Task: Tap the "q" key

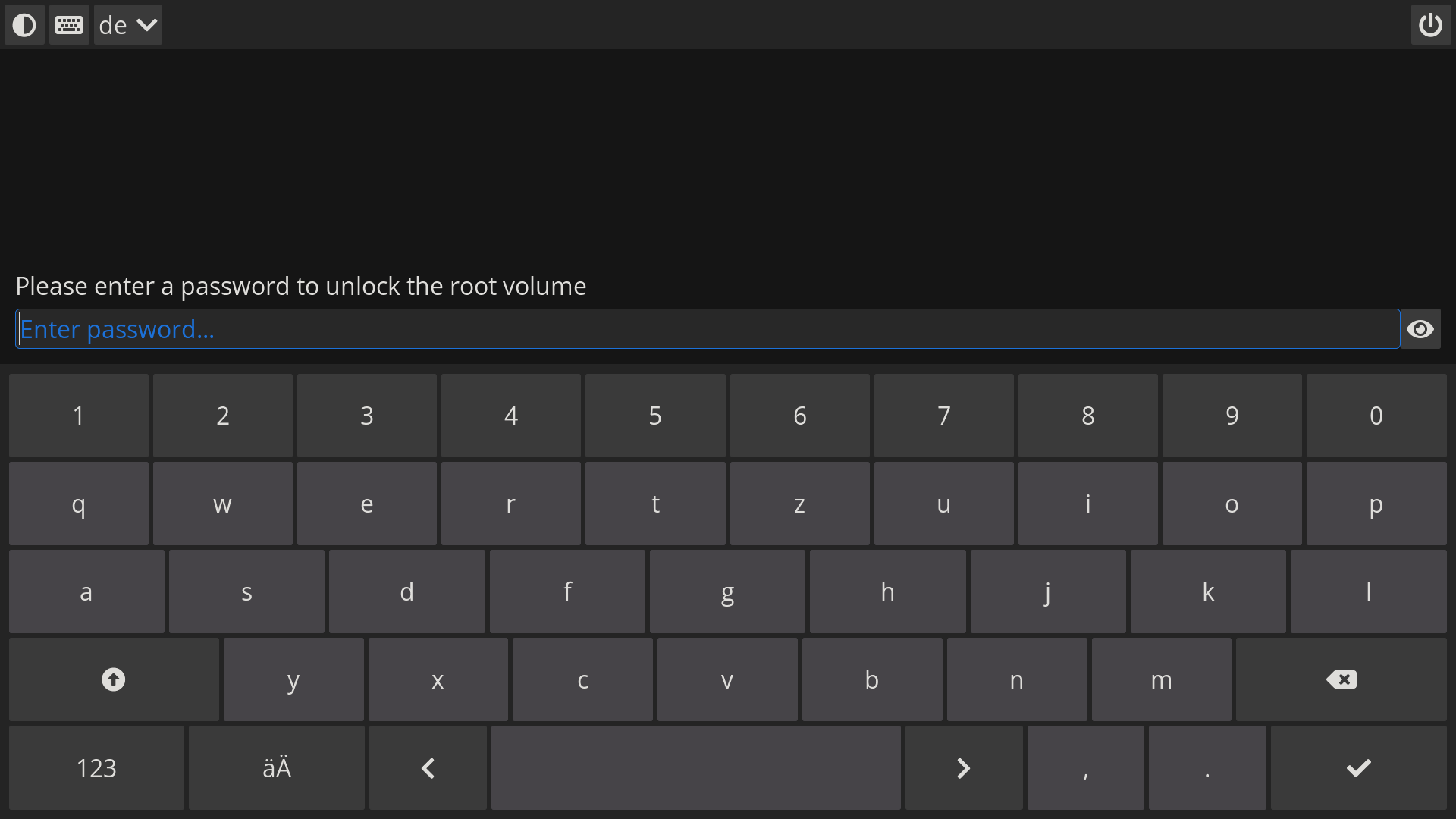Action: (x=79, y=504)
